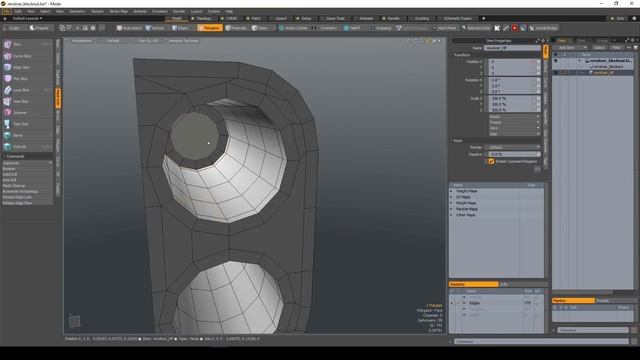Run the Solid Drill command
Viewport: 640px width, 360px height.
[27, 174]
